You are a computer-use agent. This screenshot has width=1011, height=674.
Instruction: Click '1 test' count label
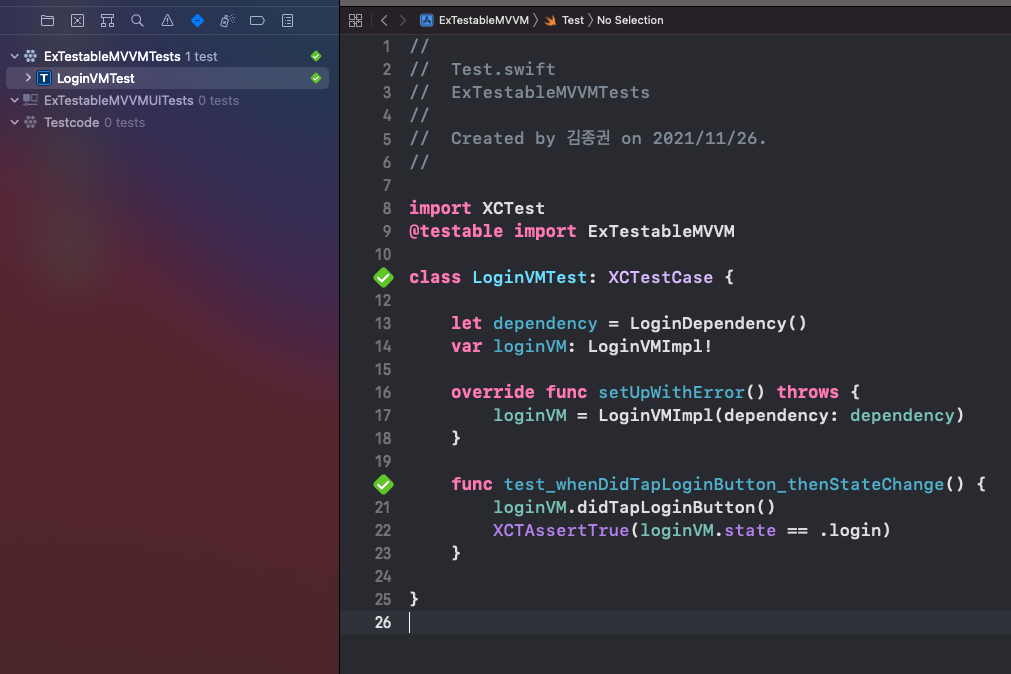(x=201, y=56)
